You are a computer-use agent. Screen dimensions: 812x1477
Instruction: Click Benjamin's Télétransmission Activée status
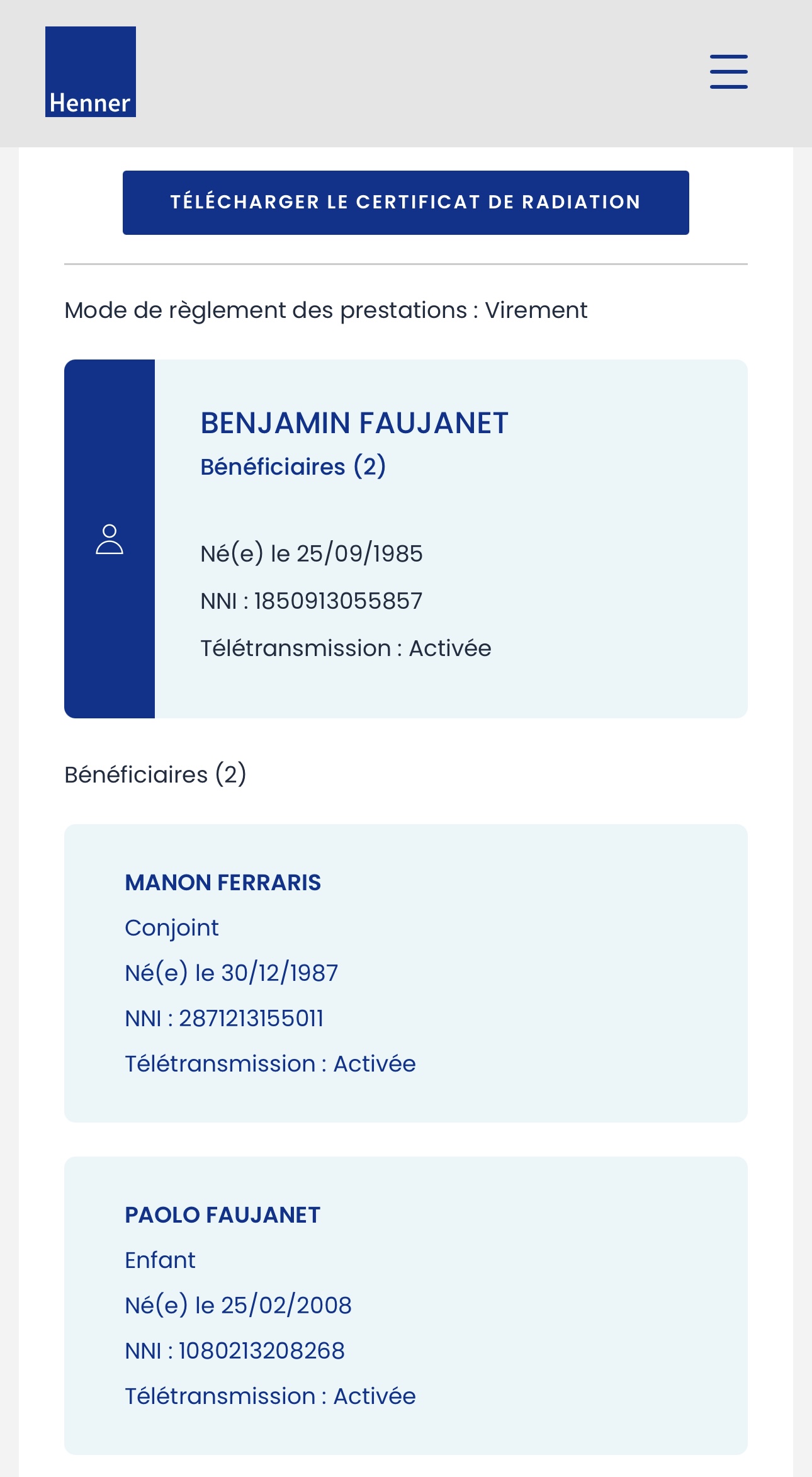346,648
